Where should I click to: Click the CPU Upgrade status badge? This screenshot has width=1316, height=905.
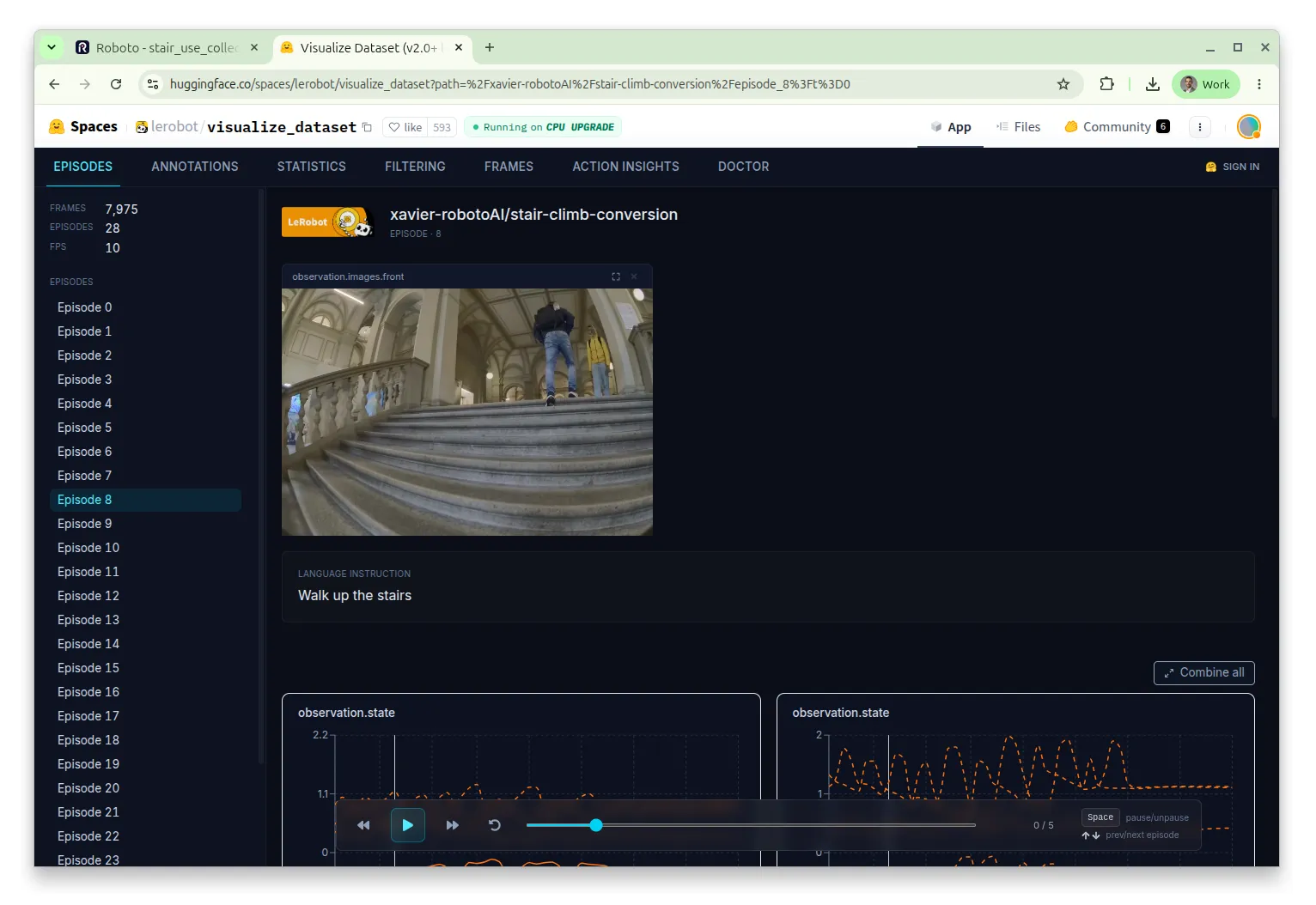pos(543,127)
